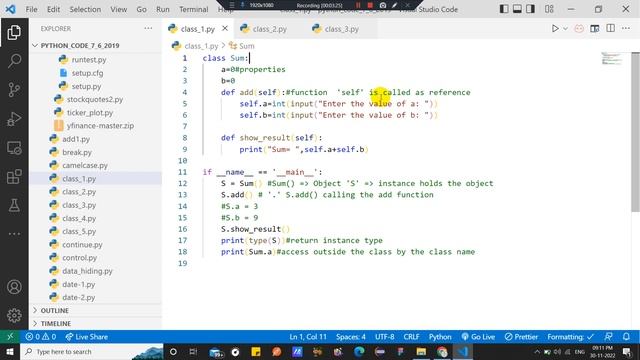Open the File menu
Viewport: 640px width, 360px height.
point(31,9)
